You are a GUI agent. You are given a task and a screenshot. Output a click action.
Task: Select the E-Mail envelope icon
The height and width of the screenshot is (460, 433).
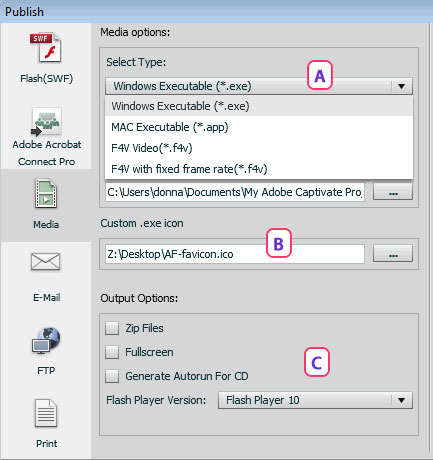coord(46,261)
